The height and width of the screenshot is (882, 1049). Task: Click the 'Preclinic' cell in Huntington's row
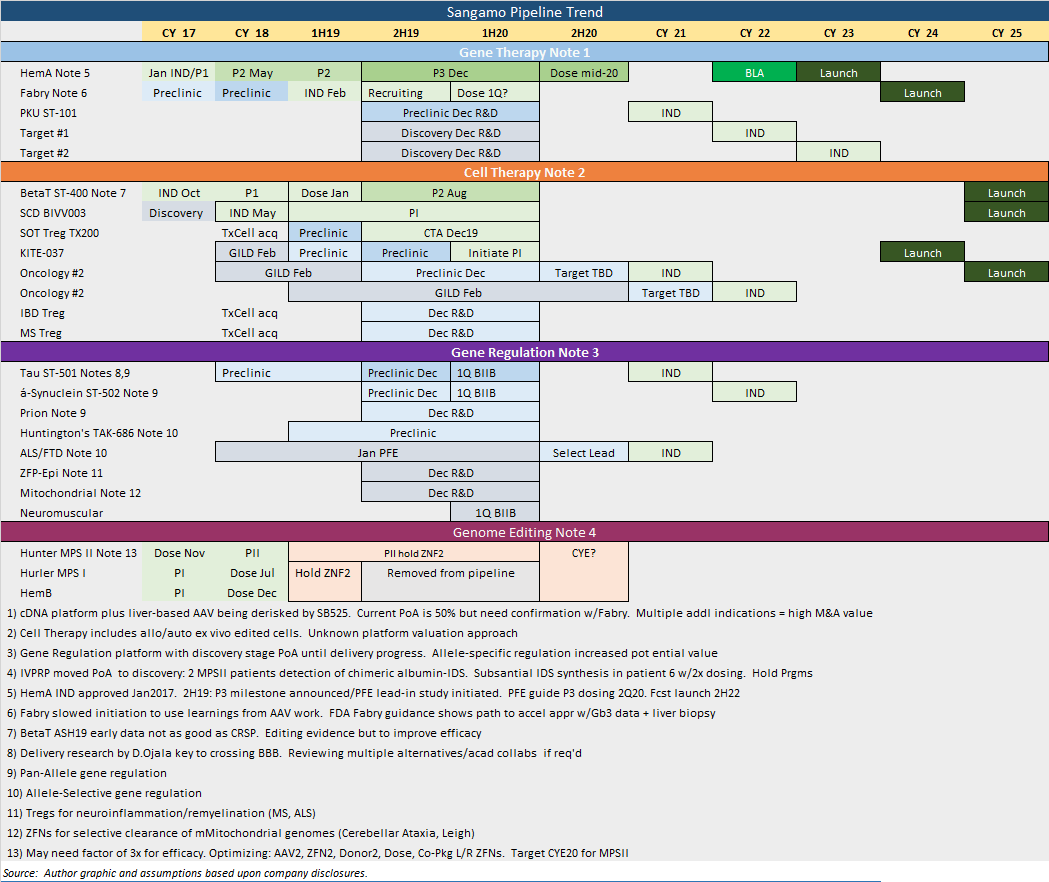tap(413, 433)
